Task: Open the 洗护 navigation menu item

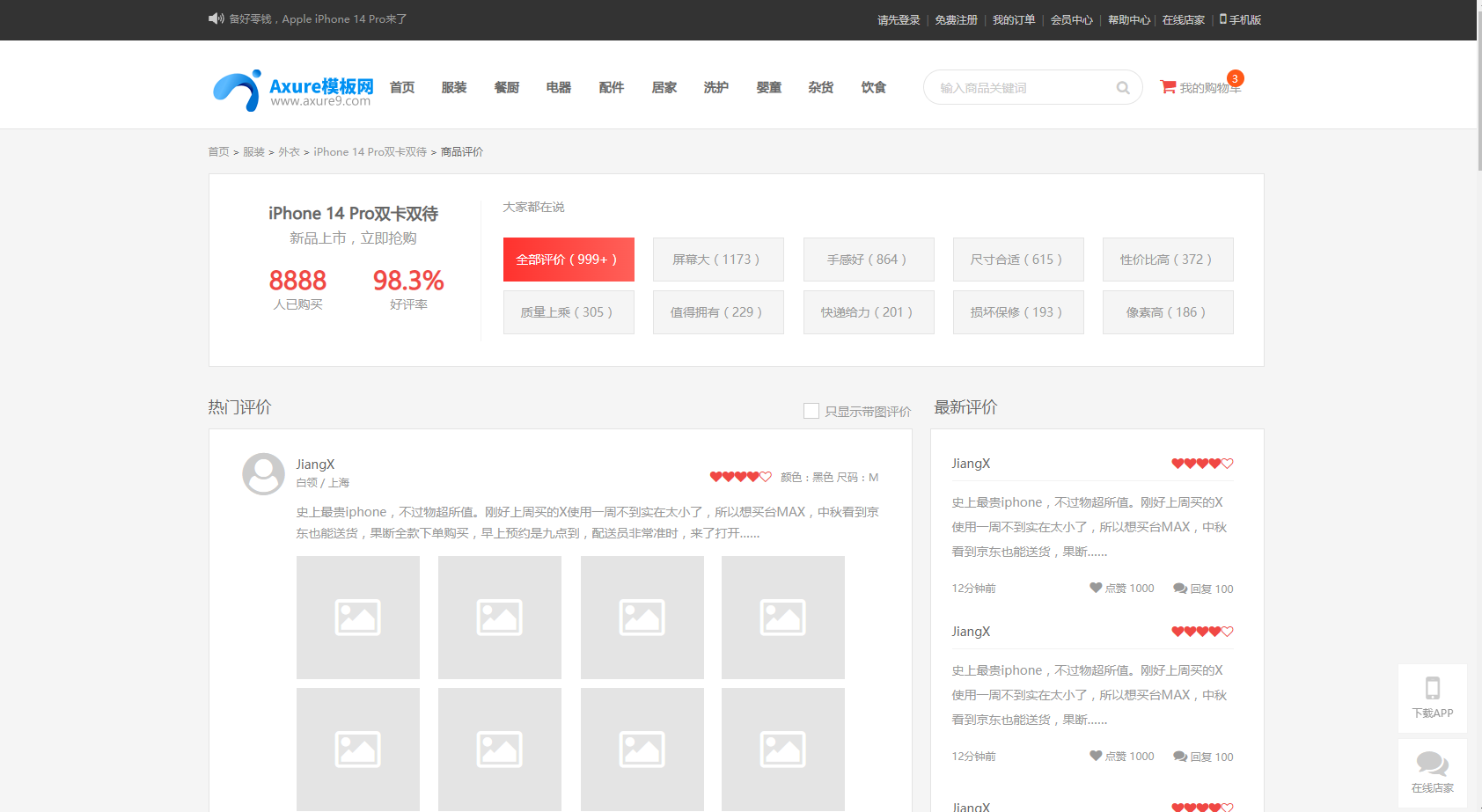Action: (716, 87)
